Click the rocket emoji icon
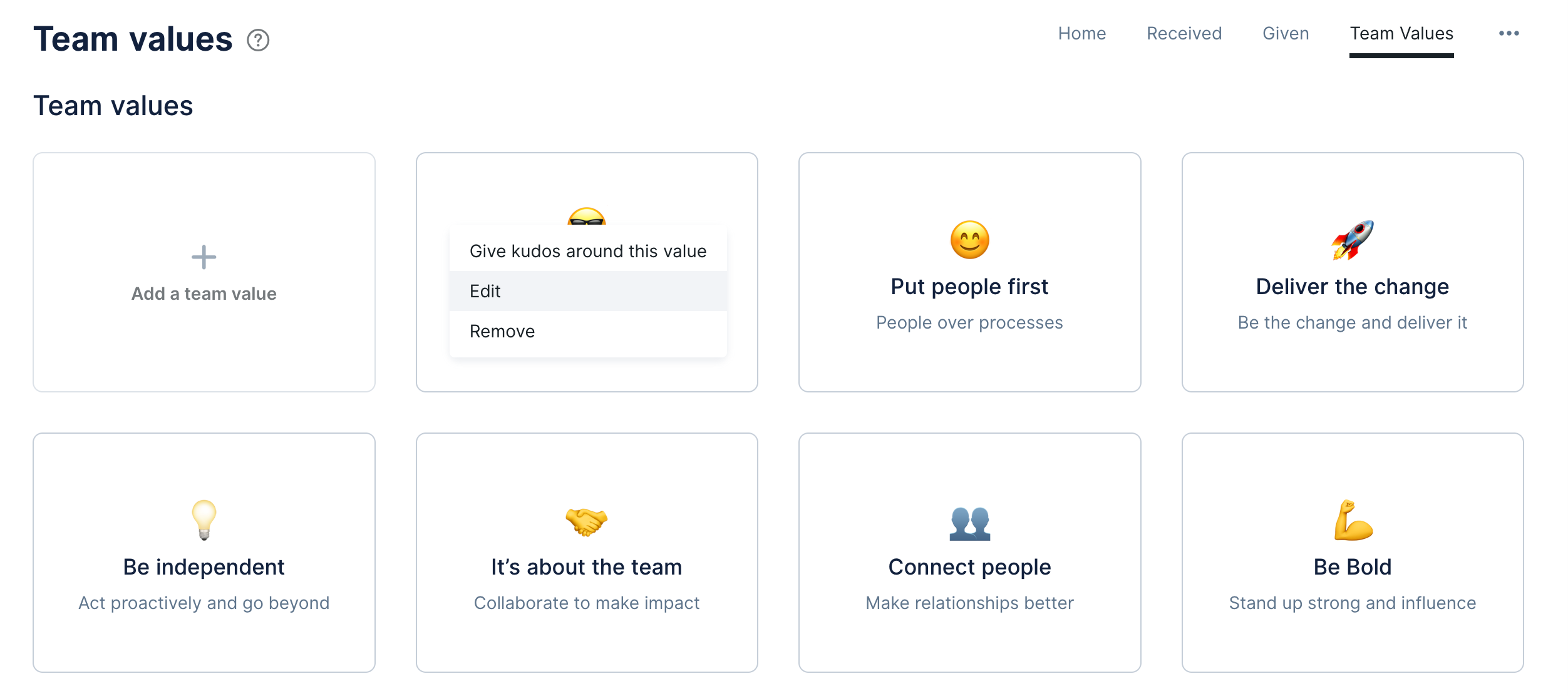1568x696 pixels. click(1352, 240)
